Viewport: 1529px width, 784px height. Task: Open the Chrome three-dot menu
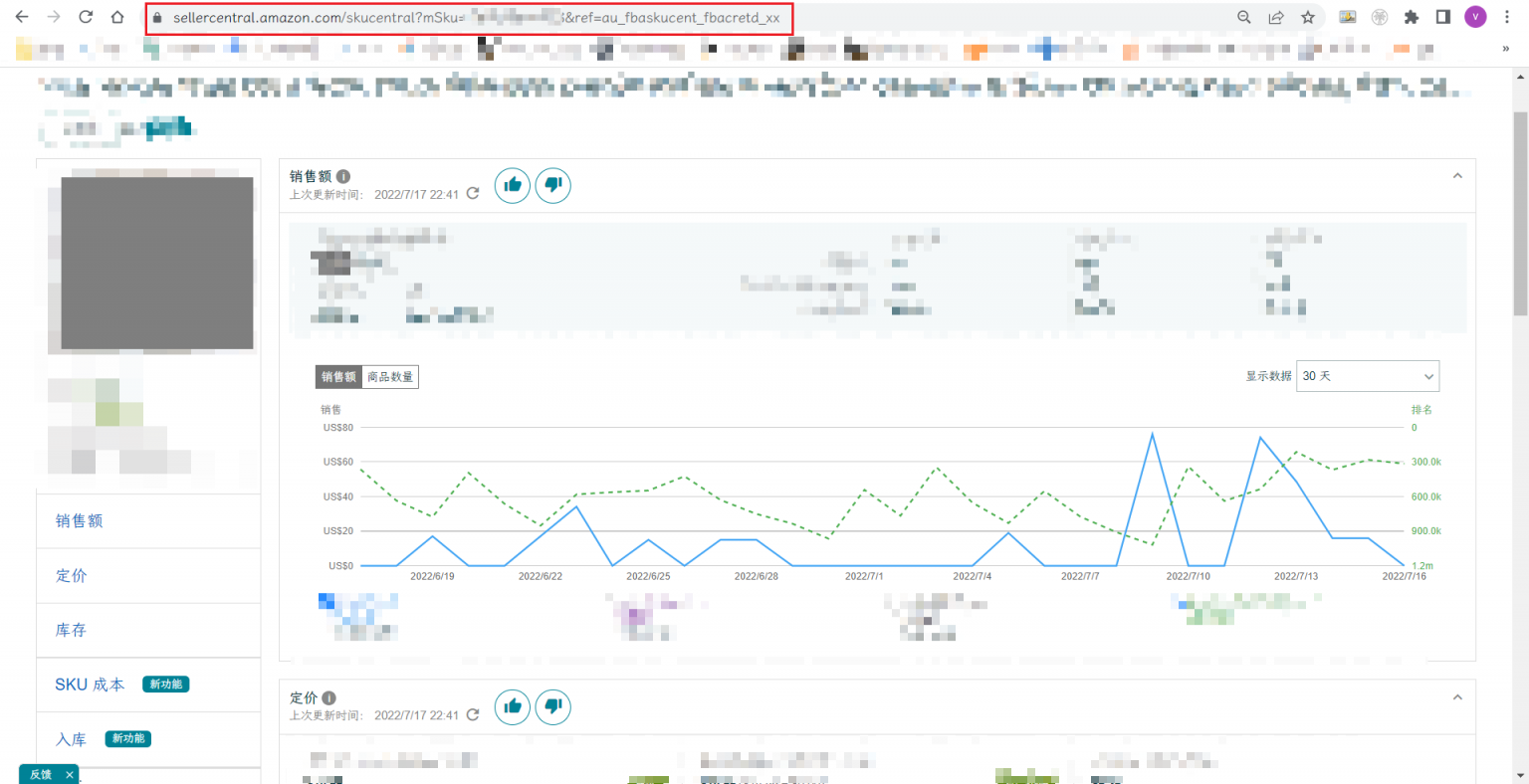pos(1507,17)
